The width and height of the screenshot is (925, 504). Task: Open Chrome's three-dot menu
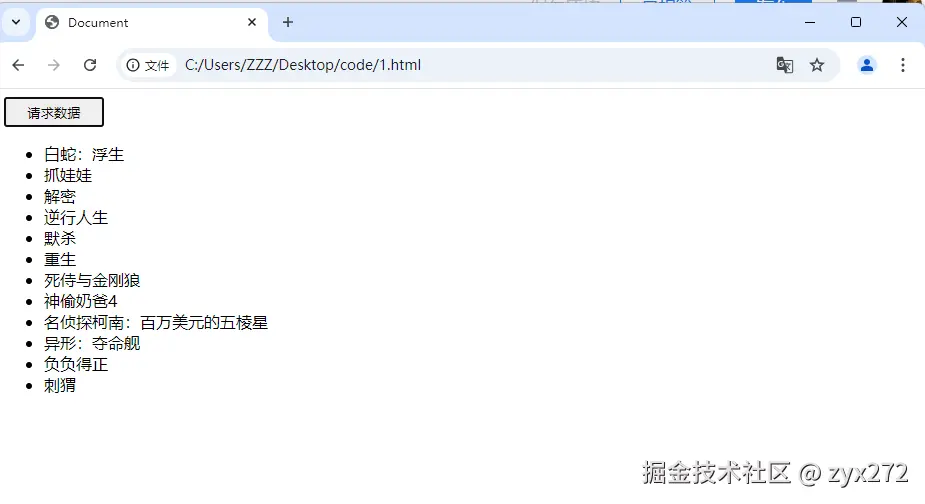coord(903,65)
